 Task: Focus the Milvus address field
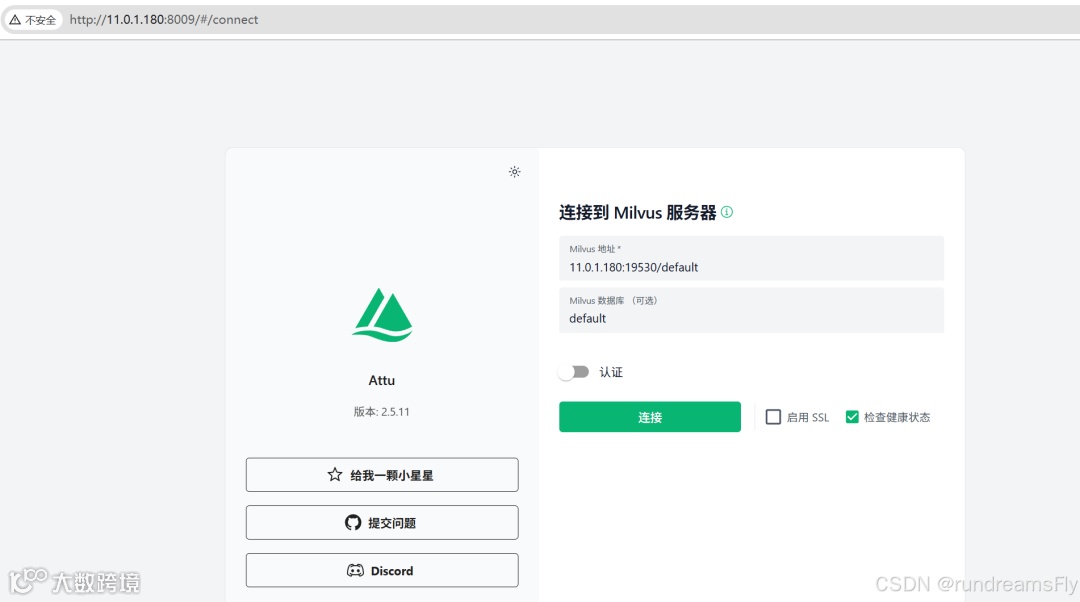click(x=751, y=258)
